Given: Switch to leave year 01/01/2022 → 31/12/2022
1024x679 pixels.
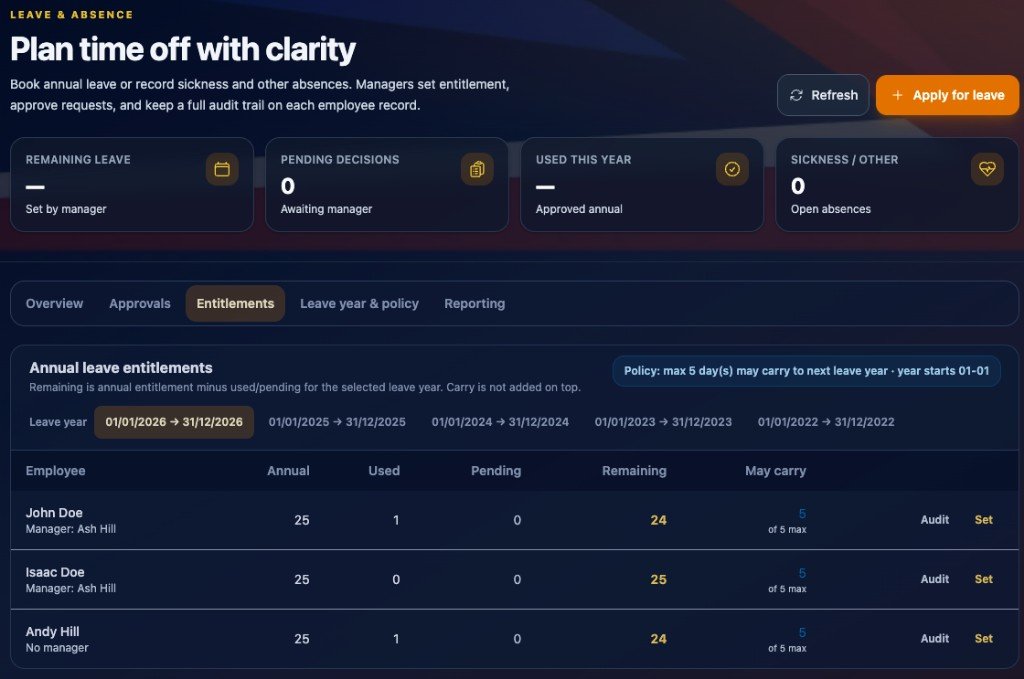Looking at the screenshot, I should coord(826,422).
